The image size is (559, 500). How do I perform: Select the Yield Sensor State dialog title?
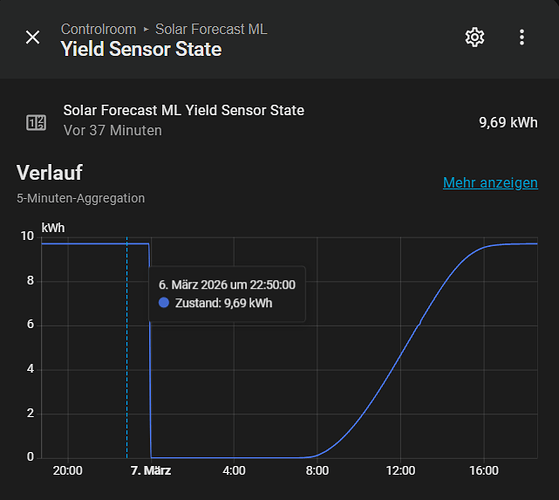tap(141, 49)
